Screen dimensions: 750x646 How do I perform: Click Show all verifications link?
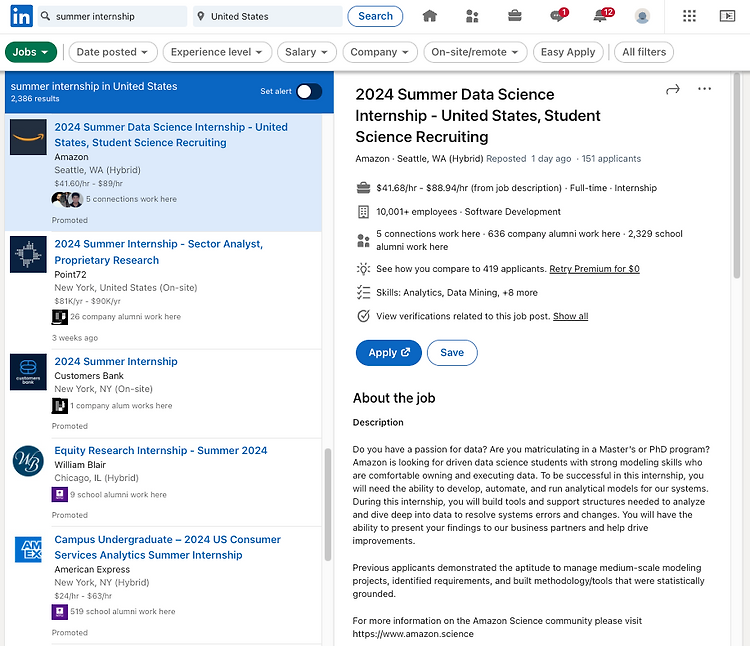pyautogui.click(x=571, y=316)
